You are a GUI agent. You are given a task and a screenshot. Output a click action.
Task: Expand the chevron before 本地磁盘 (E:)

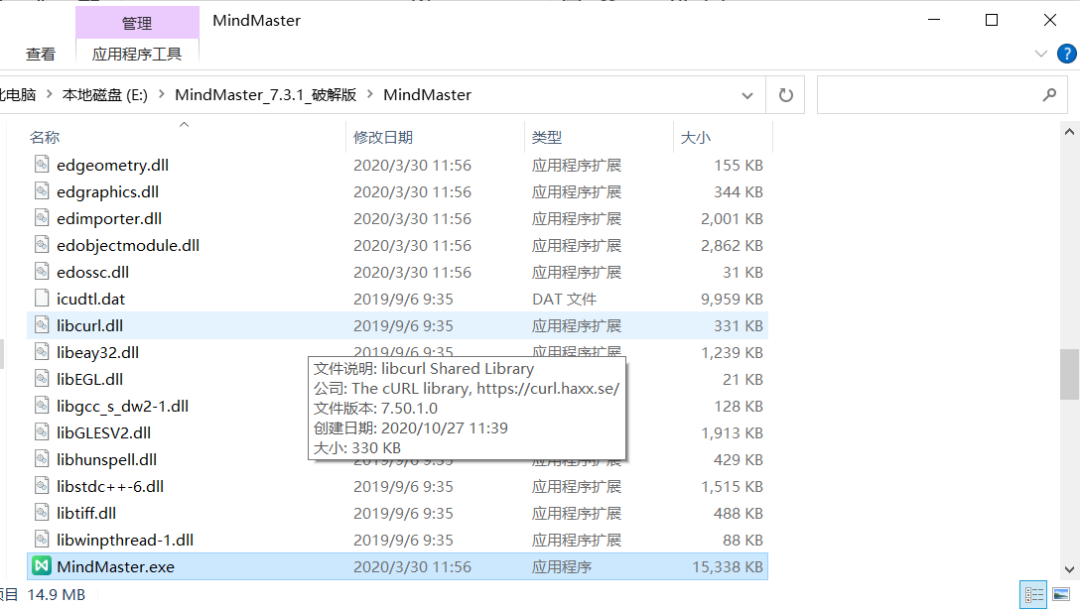(x=49, y=94)
